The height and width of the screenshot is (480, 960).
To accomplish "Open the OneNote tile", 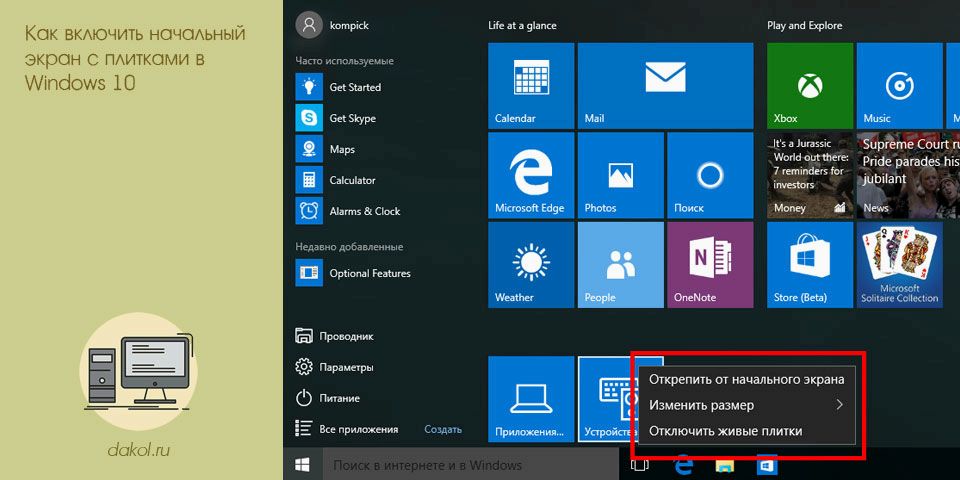I will pyautogui.click(x=710, y=264).
